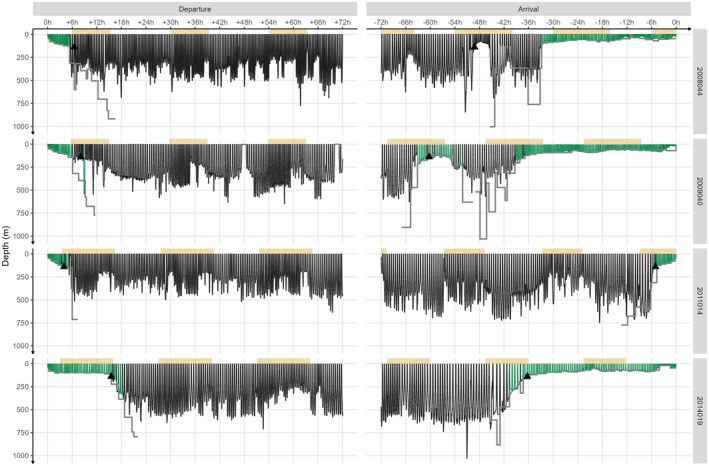Click the 250 depth label in 2008044 row

click(x=24, y=57)
